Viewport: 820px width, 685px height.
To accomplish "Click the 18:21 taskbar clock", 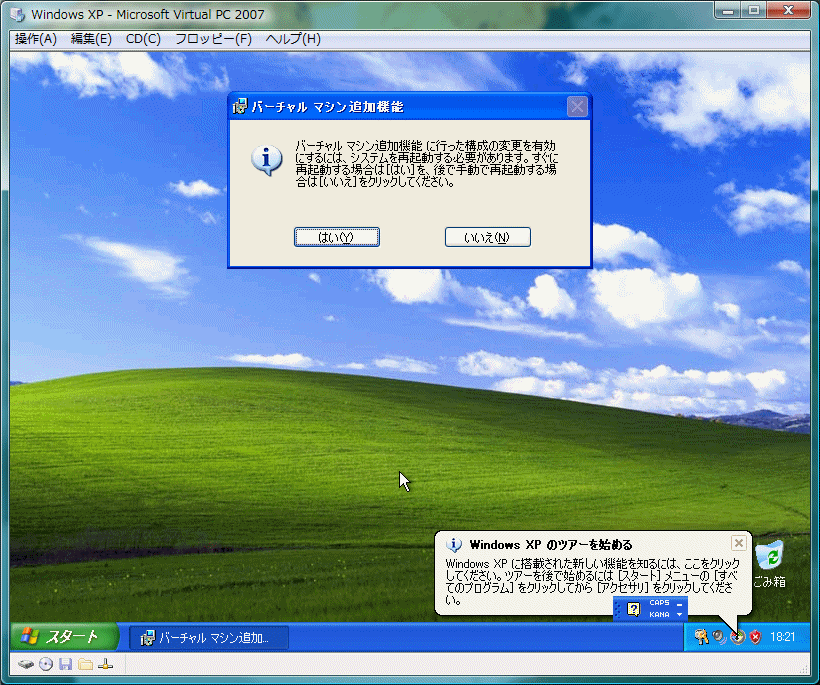I will (782, 636).
